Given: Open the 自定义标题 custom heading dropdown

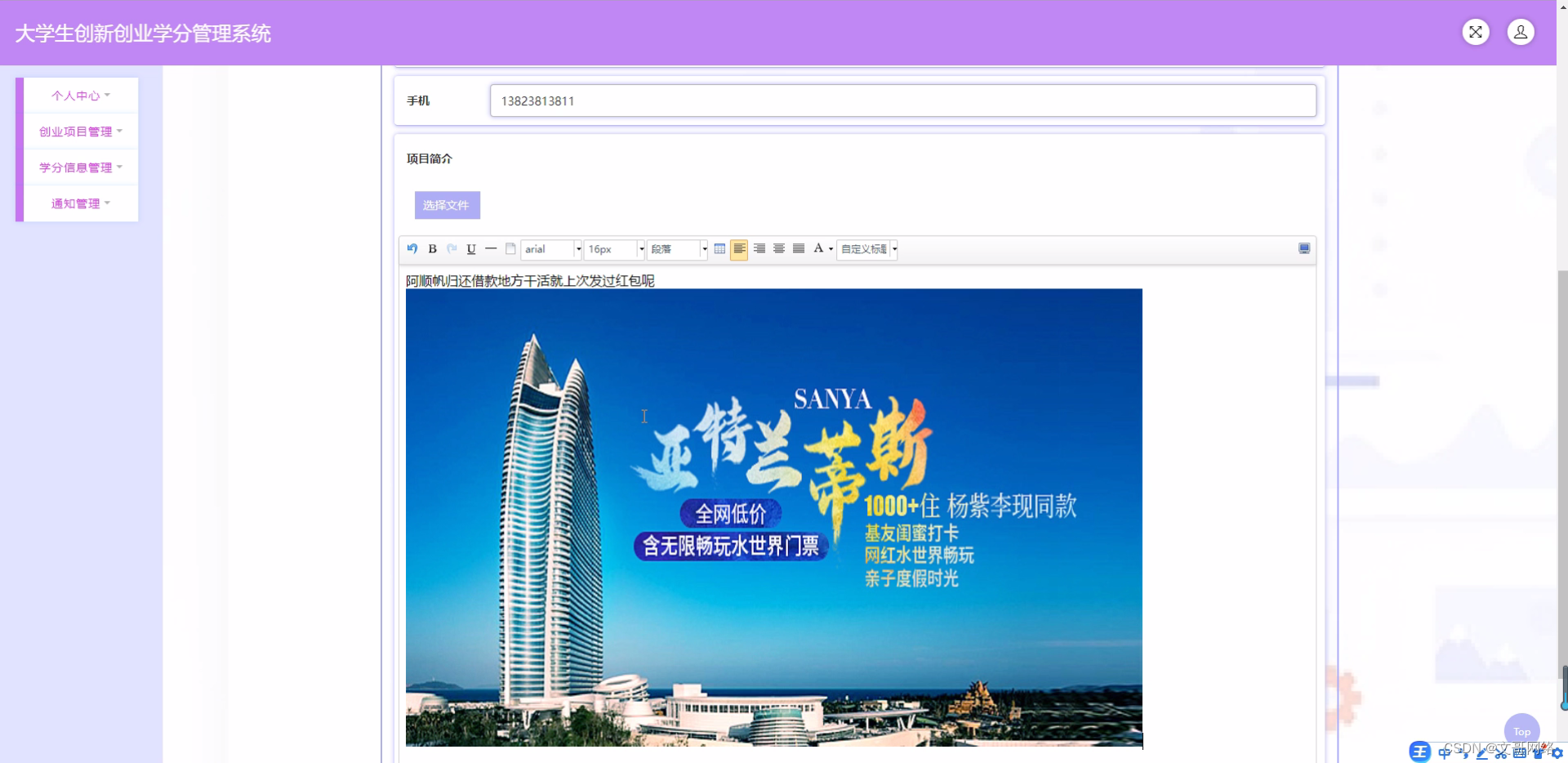Looking at the screenshot, I should click(x=868, y=249).
